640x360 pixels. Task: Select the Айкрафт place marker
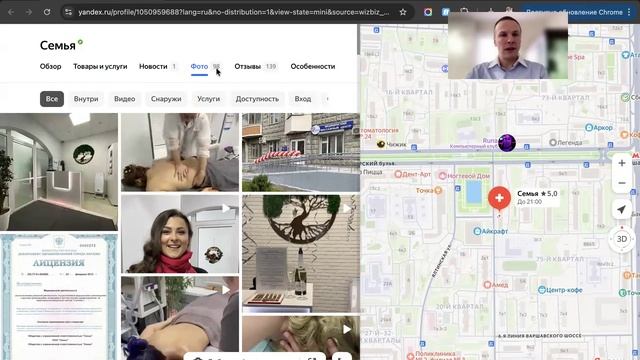(x=491, y=231)
